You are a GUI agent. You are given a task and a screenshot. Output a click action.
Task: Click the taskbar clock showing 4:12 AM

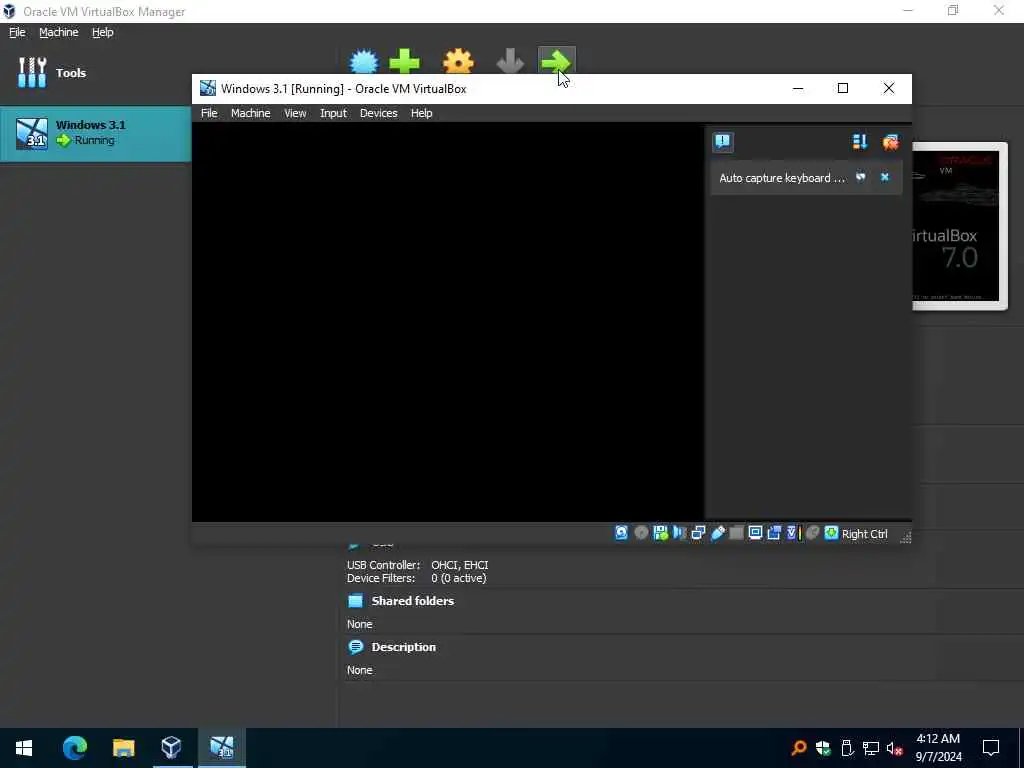click(938, 748)
